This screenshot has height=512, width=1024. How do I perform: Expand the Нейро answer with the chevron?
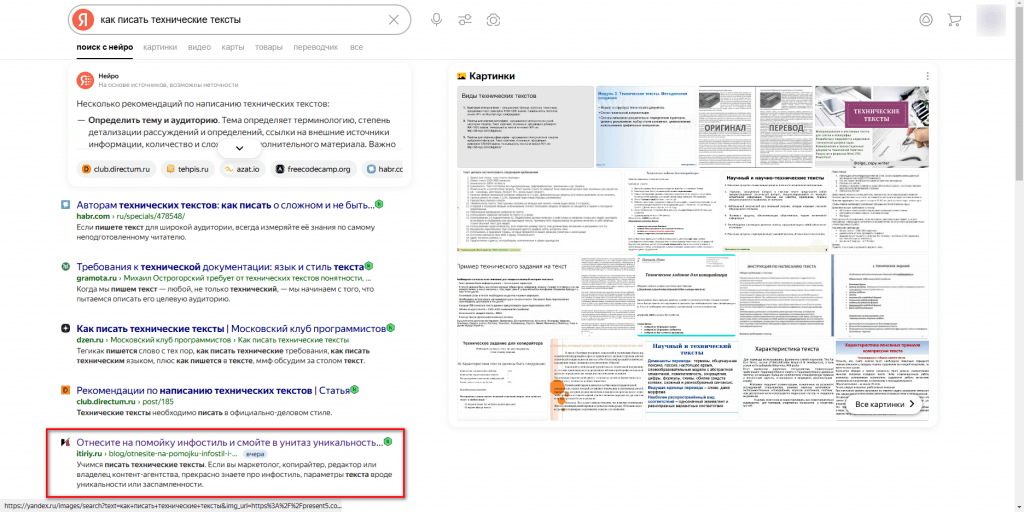[240, 148]
